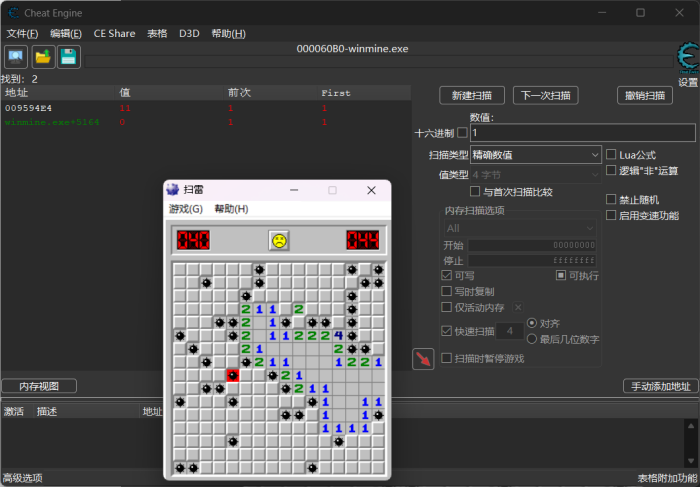Open Cheat Engine settings logo icon

[688, 58]
